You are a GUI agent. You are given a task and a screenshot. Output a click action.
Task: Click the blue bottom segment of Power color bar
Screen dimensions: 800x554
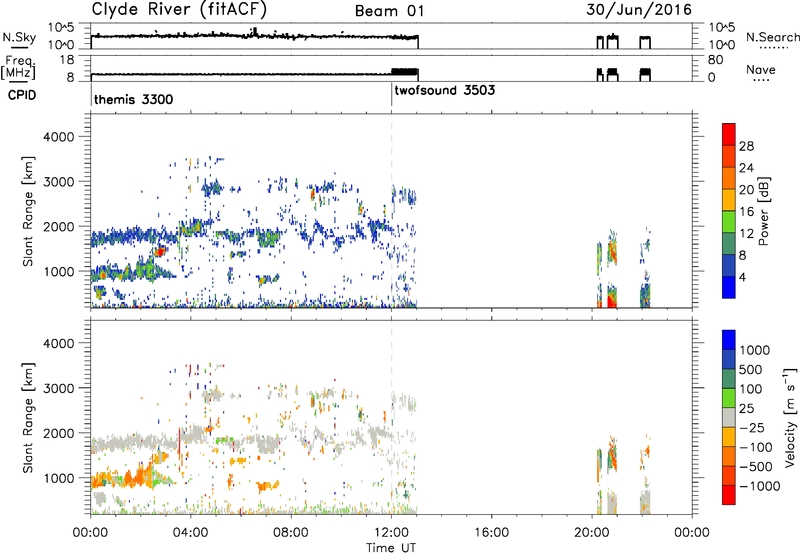click(729, 287)
